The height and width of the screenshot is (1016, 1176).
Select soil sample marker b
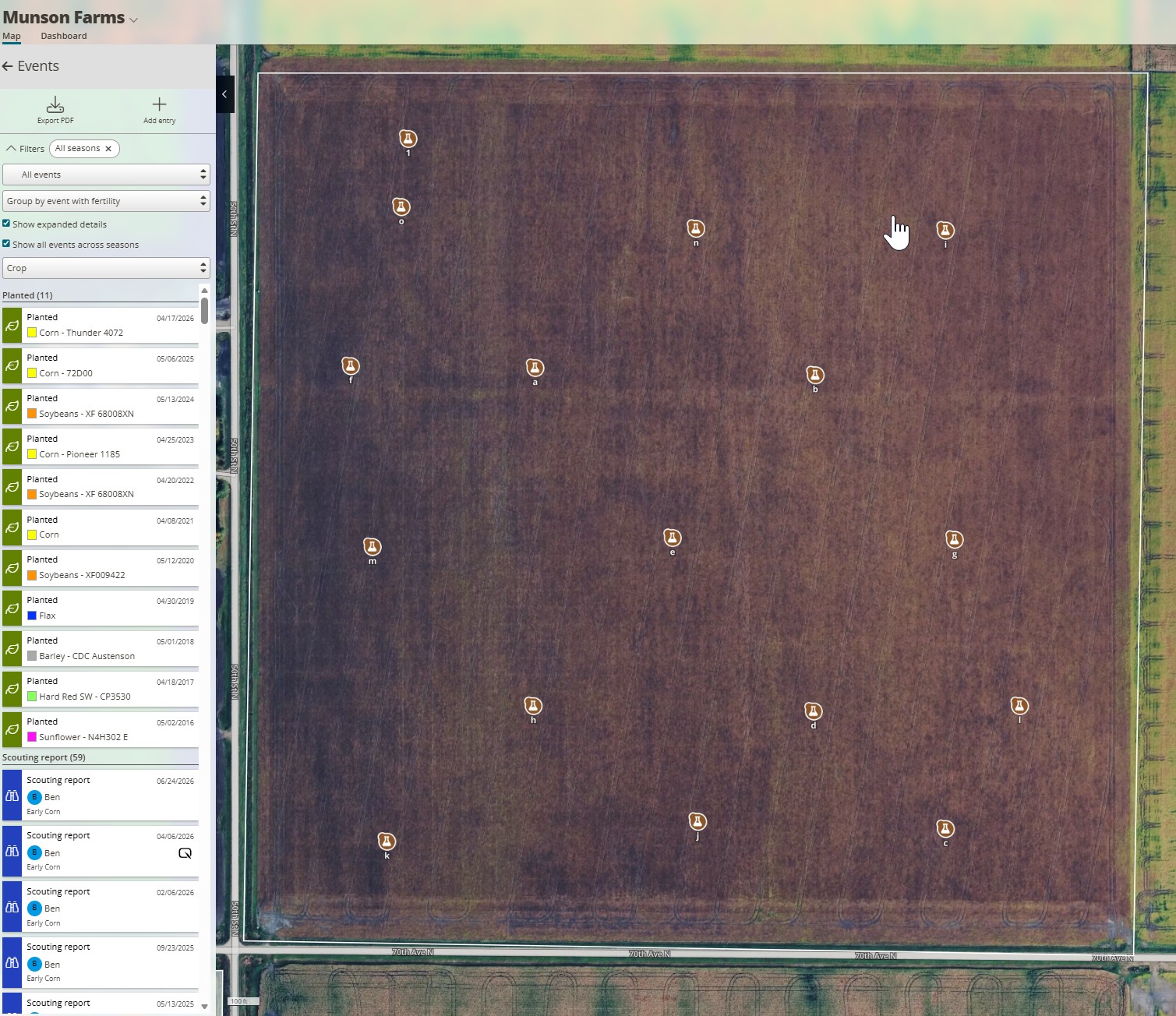[814, 375]
